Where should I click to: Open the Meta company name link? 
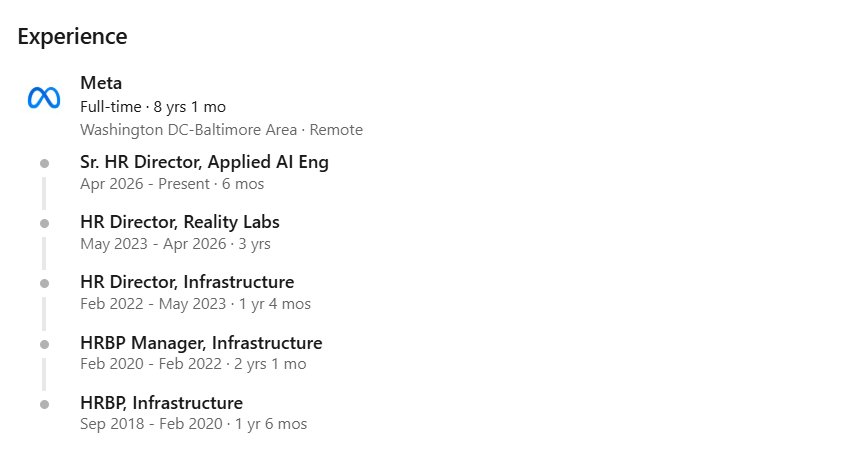coord(101,83)
